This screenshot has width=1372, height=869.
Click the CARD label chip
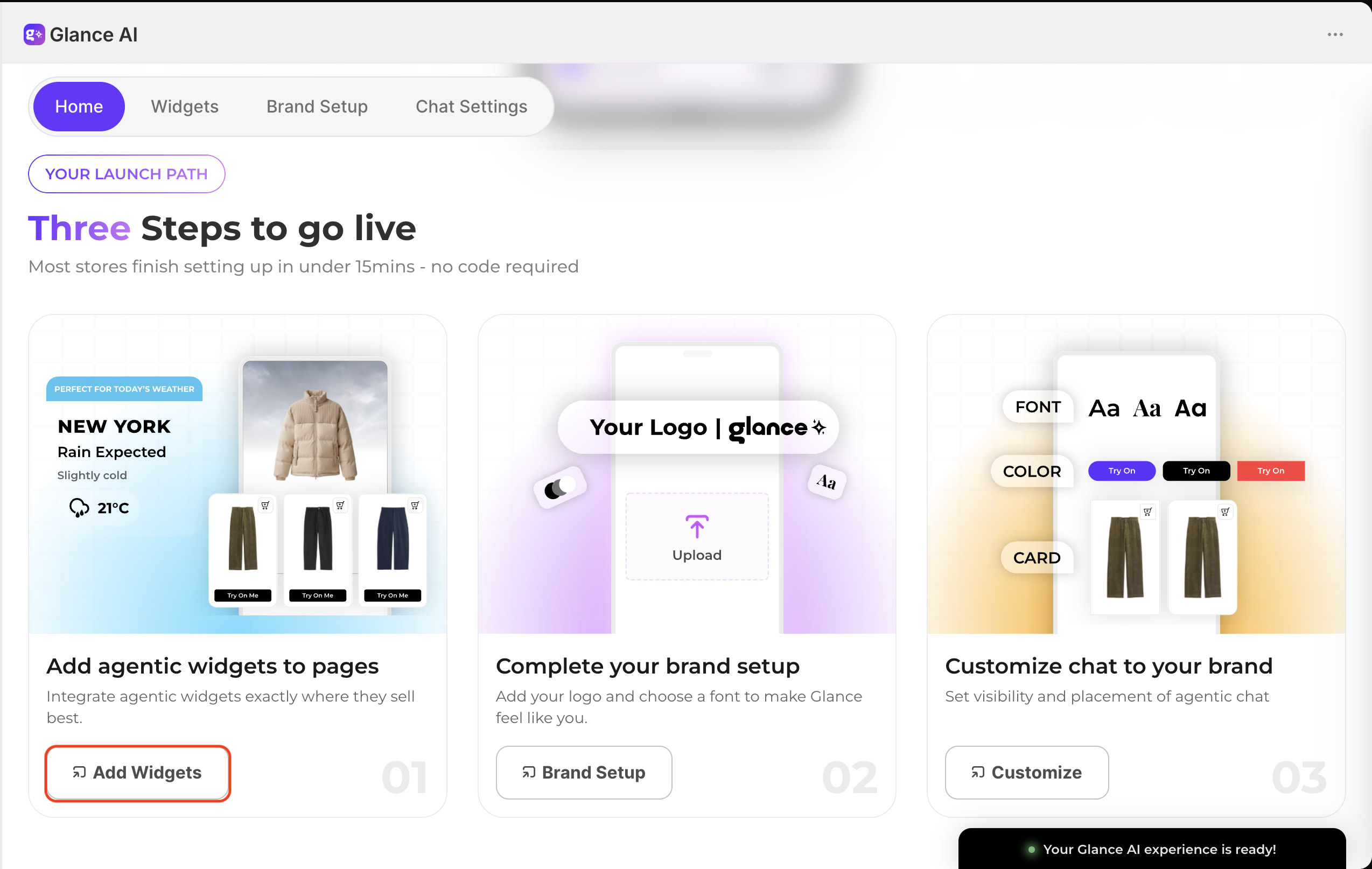tap(1037, 558)
